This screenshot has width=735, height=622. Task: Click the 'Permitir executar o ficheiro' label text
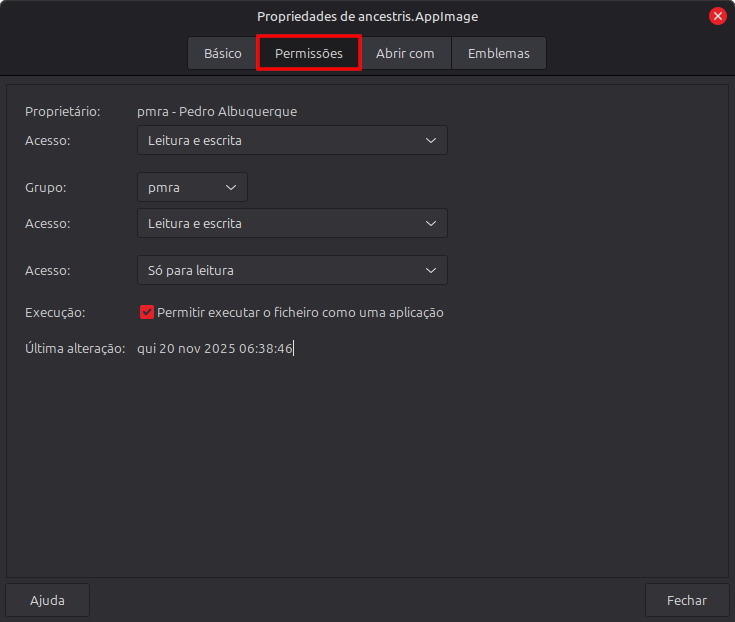(300, 313)
